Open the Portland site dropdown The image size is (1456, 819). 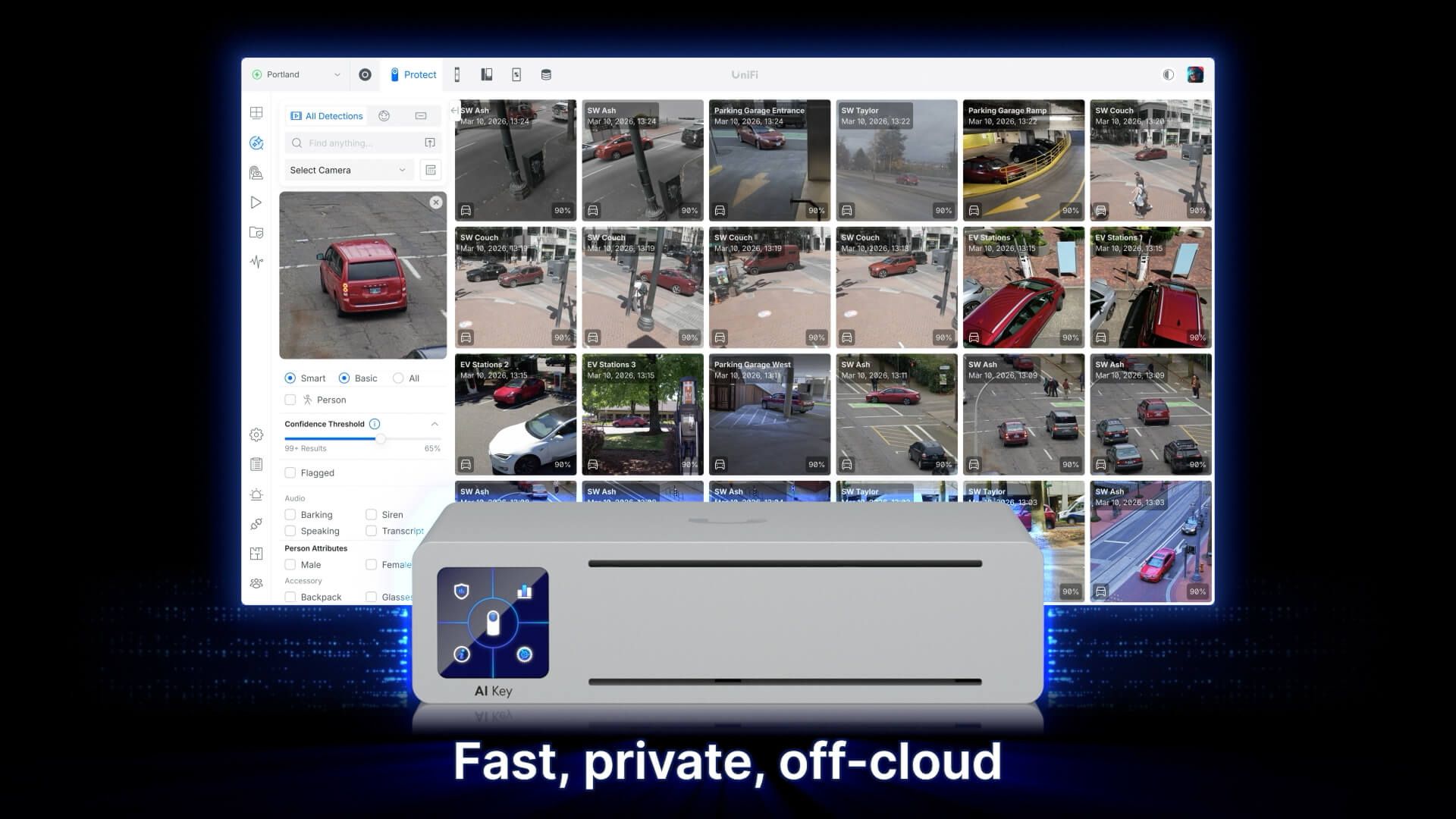[x=297, y=74]
